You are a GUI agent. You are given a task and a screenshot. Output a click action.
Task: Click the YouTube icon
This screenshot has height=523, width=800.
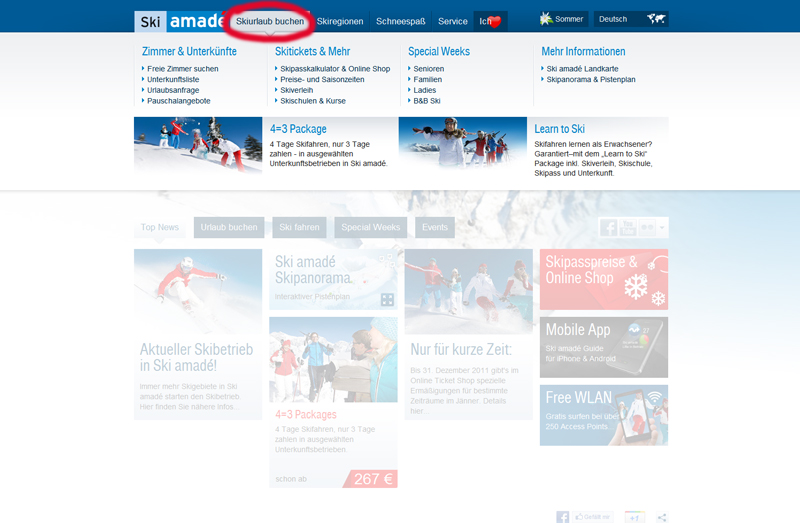coord(628,228)
